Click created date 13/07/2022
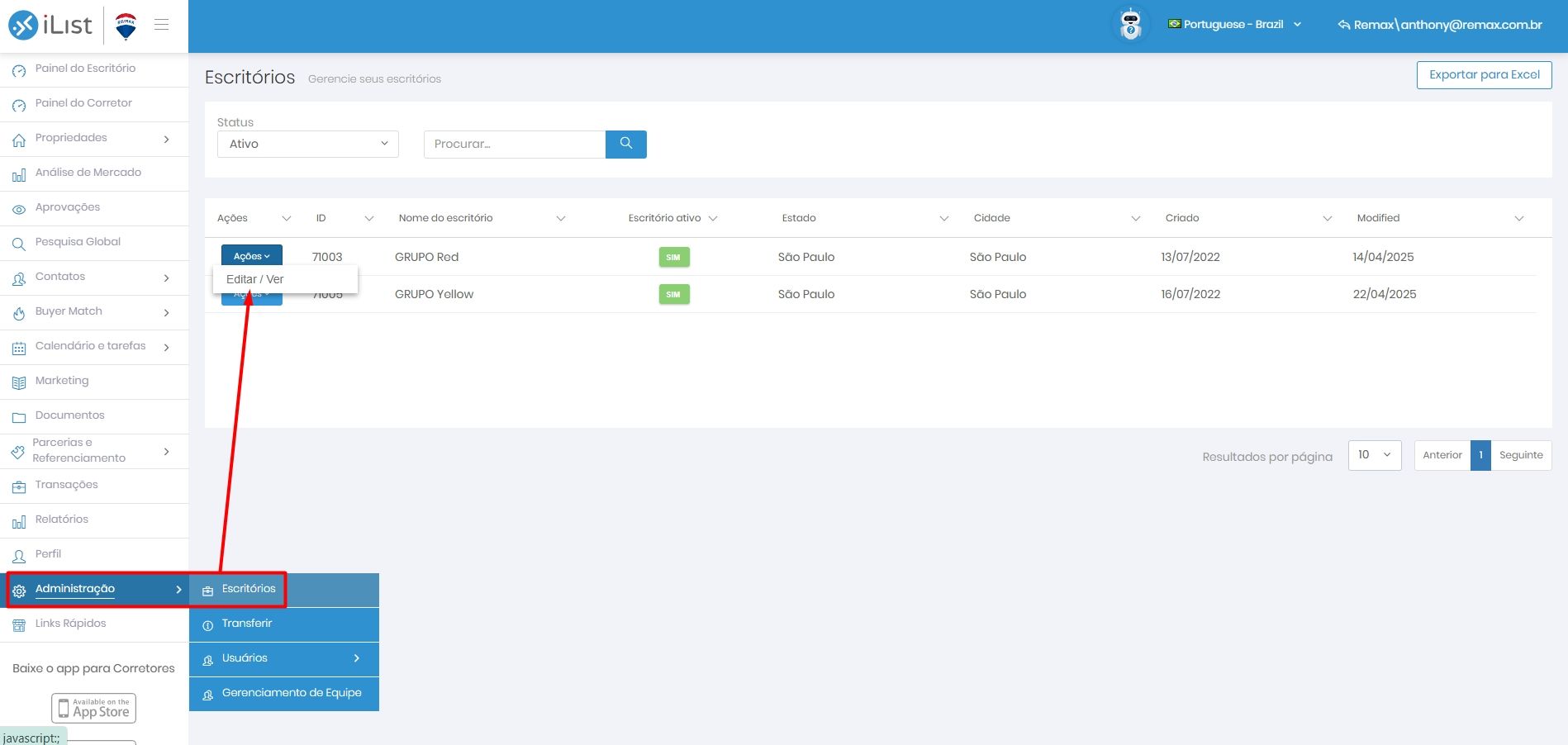 (1190, 257)
